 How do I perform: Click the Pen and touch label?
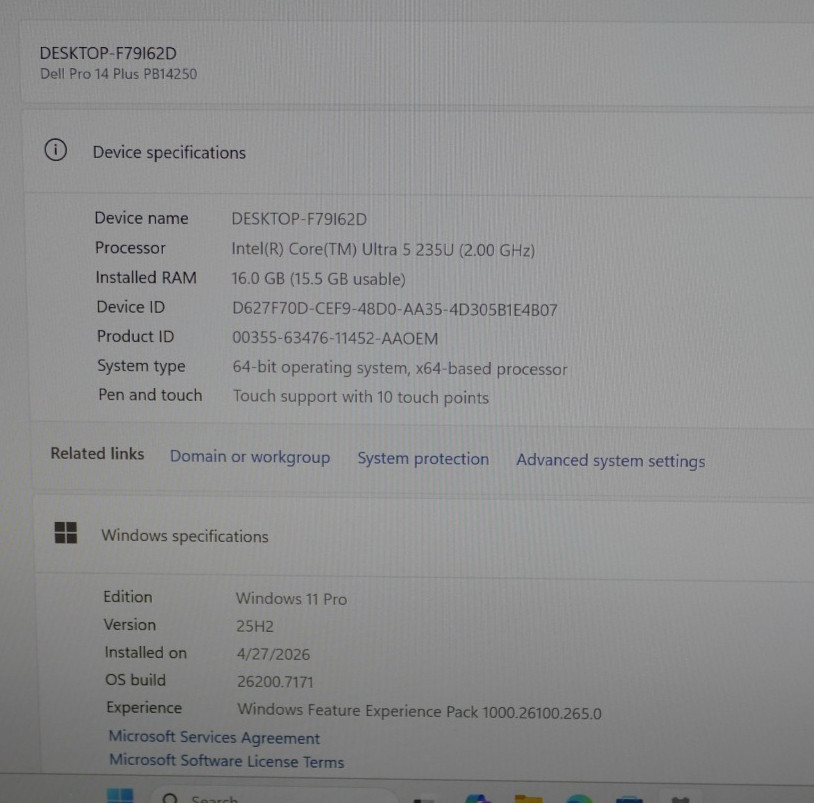[150, 395]
